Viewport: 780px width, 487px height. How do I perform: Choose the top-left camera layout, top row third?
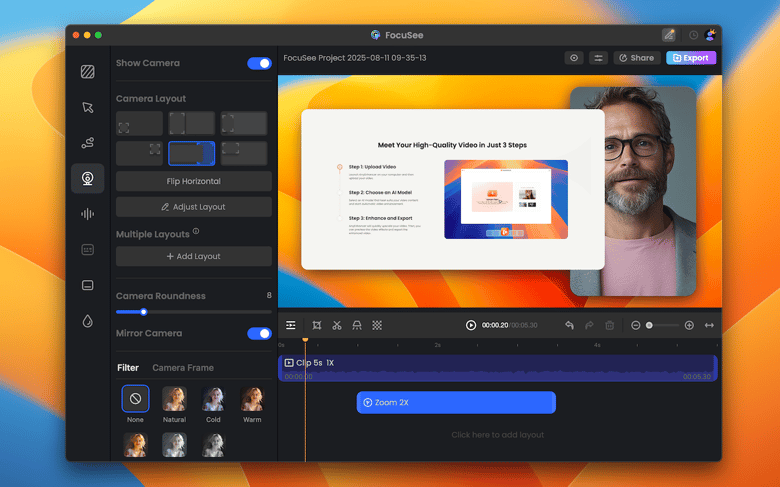(244, 123)
